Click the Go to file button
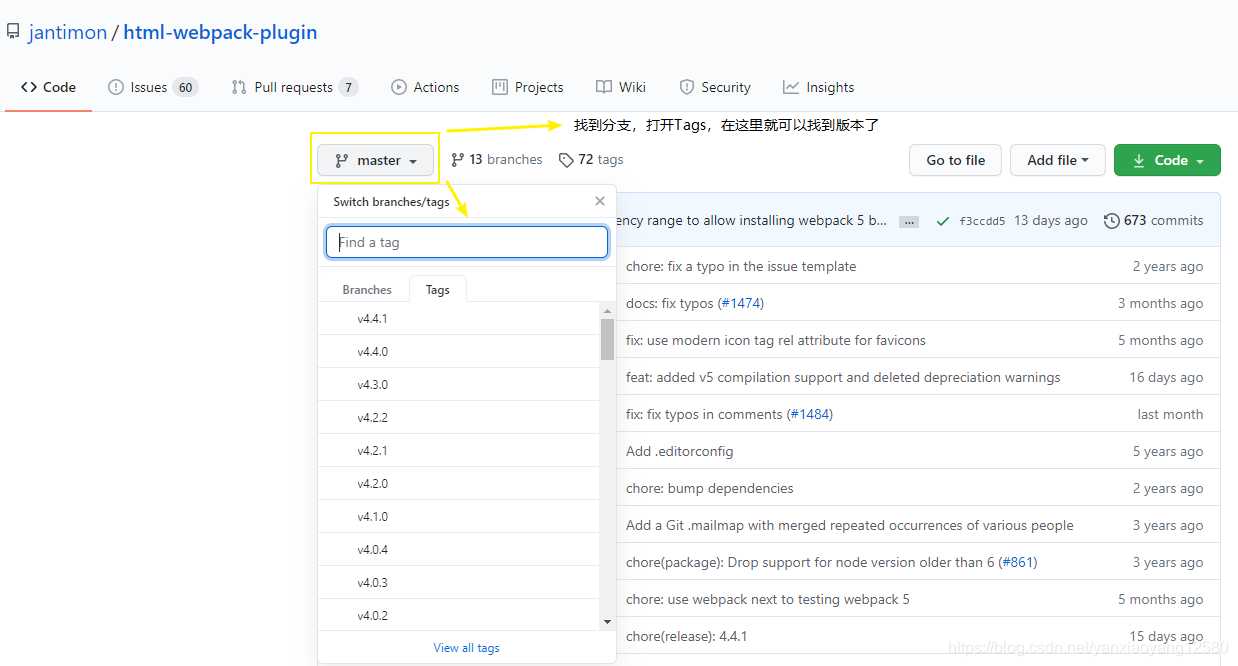 (954, 160)
